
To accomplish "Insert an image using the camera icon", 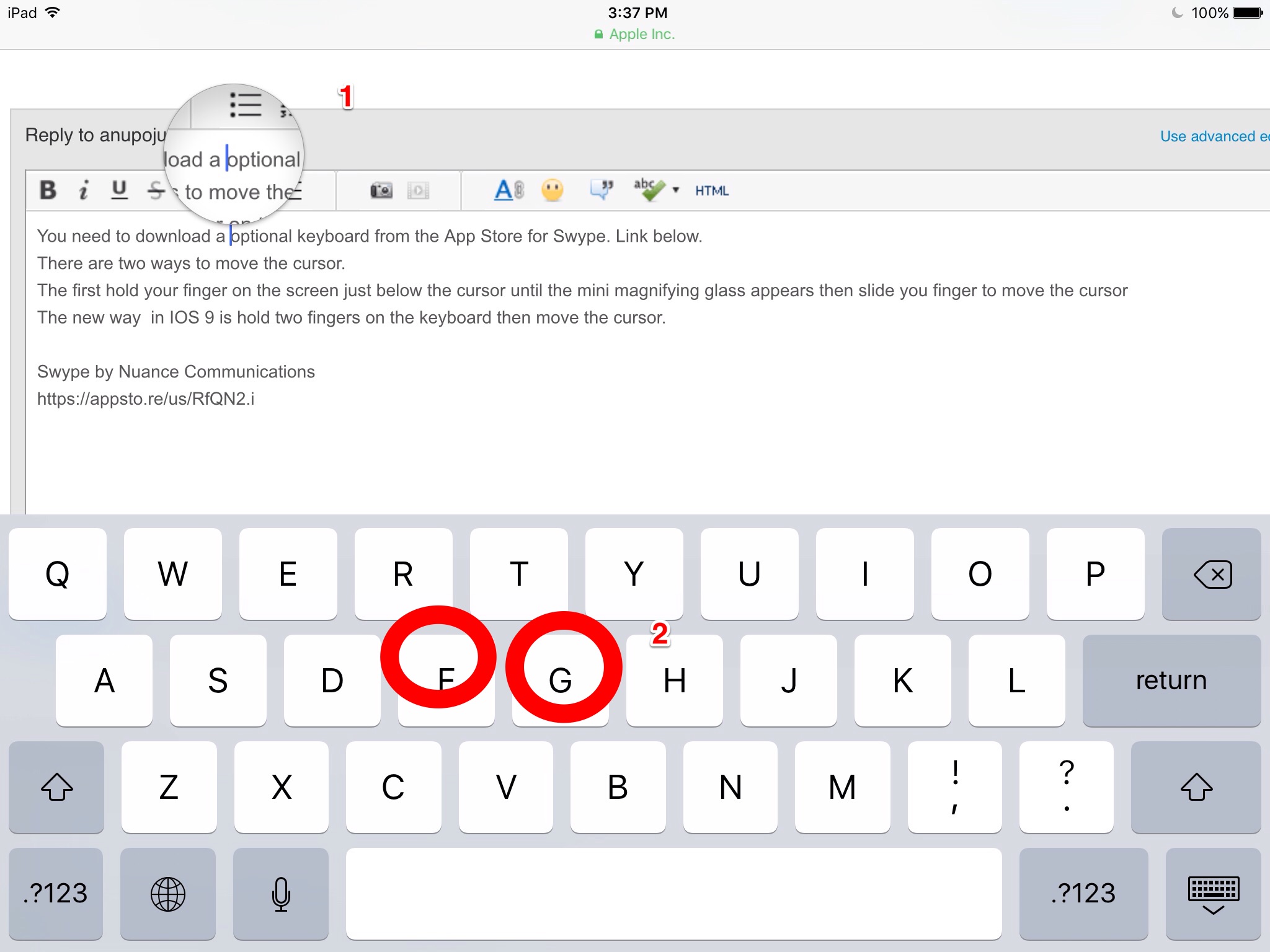I will 383,191.
